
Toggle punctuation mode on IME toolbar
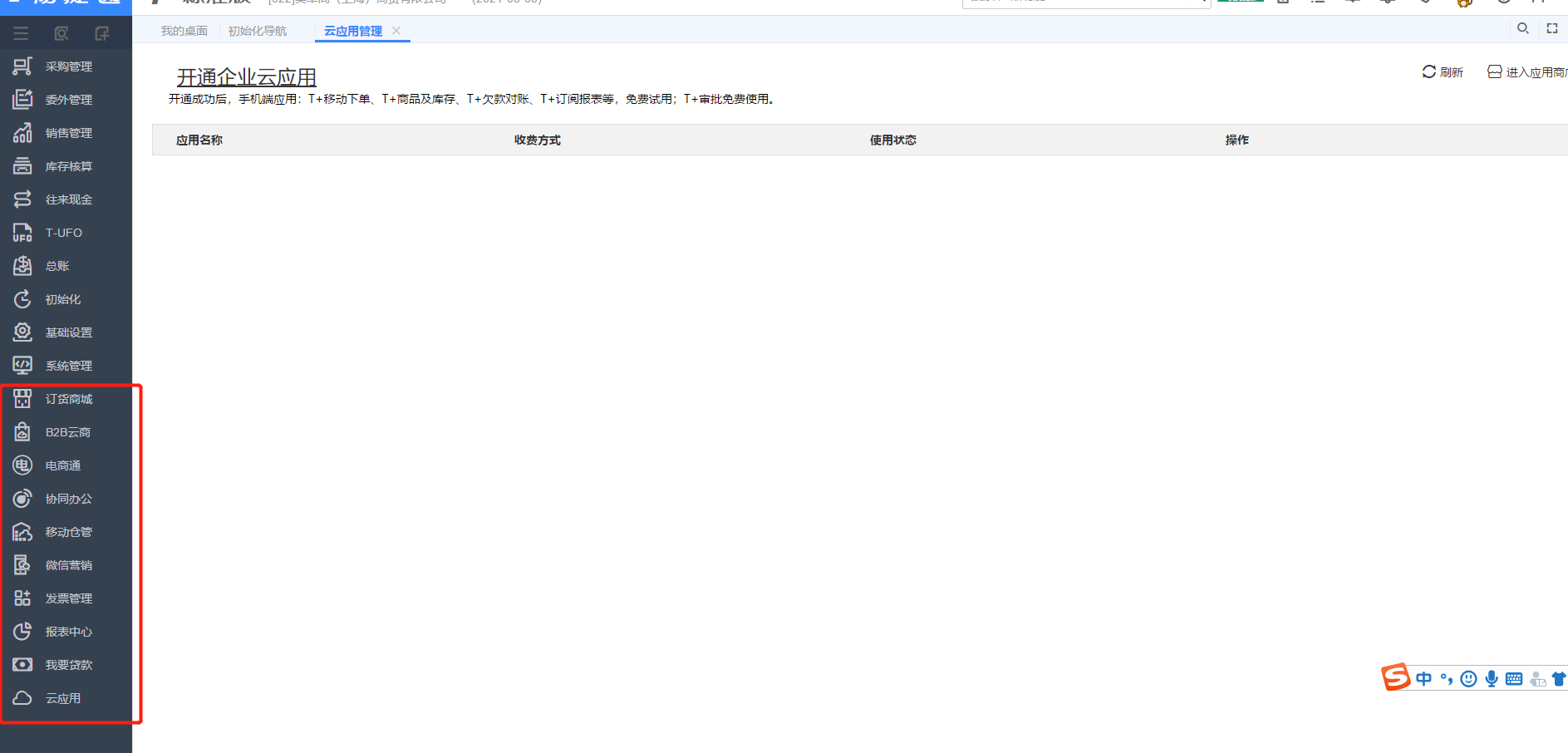point(1447,679)
